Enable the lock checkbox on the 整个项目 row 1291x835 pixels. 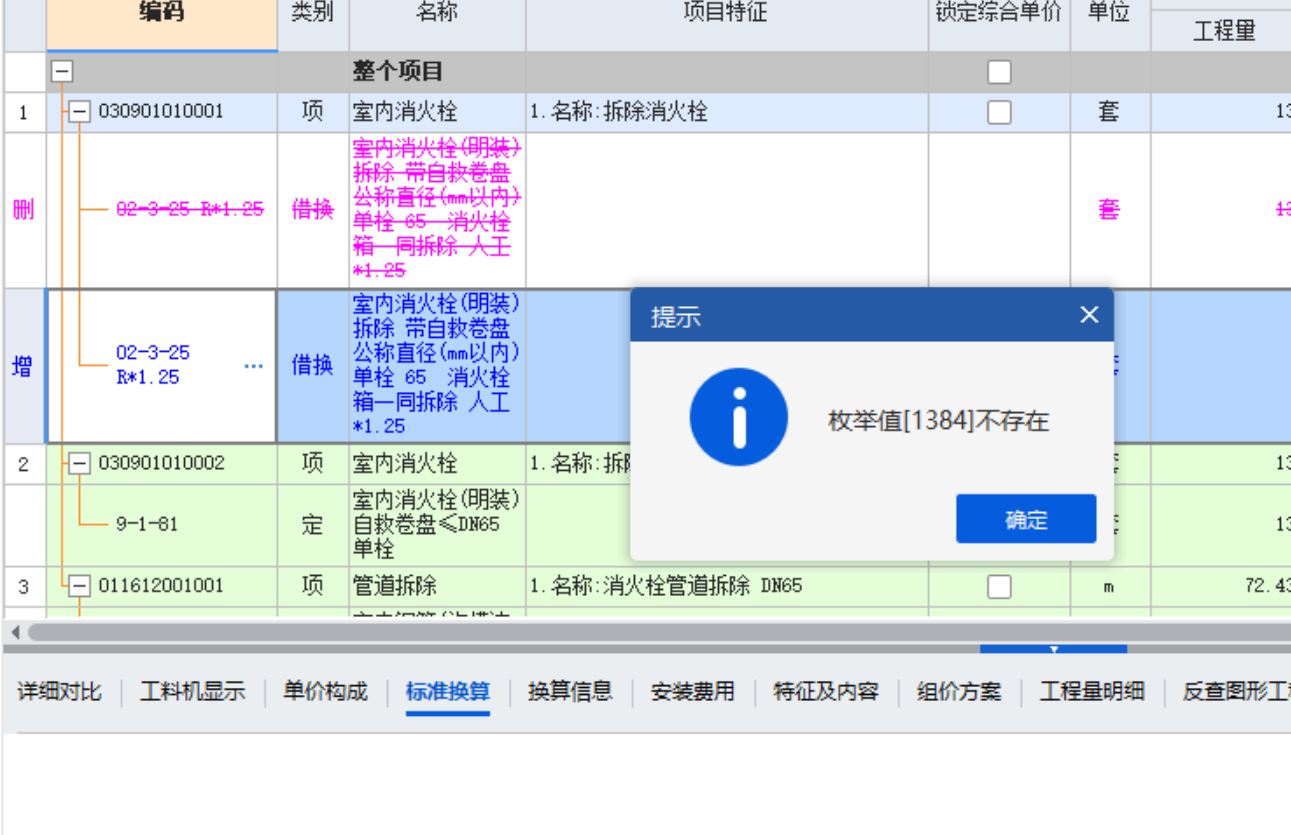click(998, 71)
